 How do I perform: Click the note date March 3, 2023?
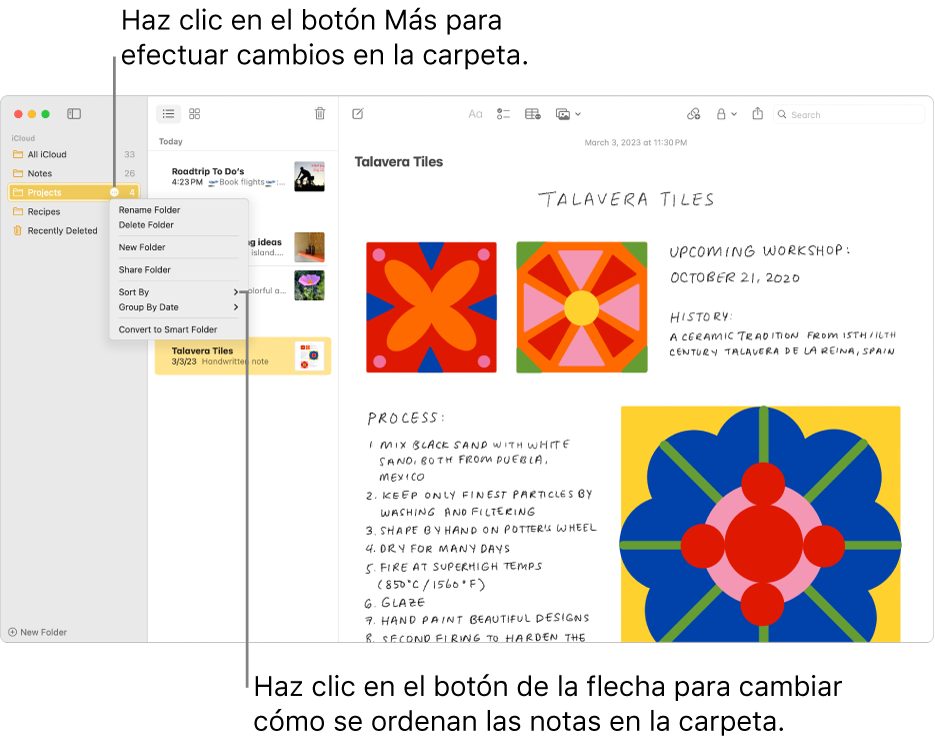coord(636,143)
